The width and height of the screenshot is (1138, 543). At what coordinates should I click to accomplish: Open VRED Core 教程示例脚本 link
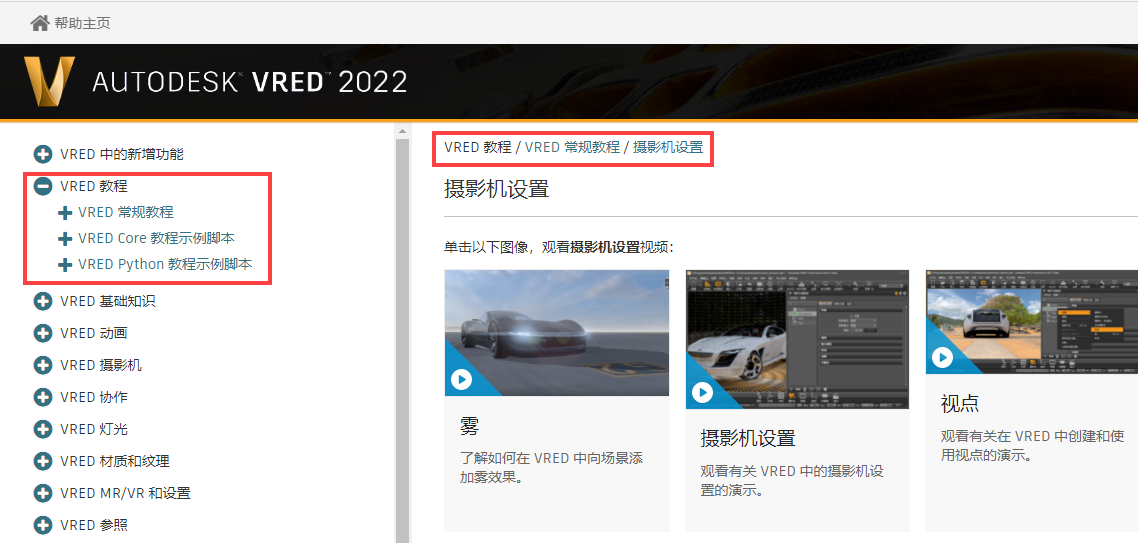(x=156, y=238)
